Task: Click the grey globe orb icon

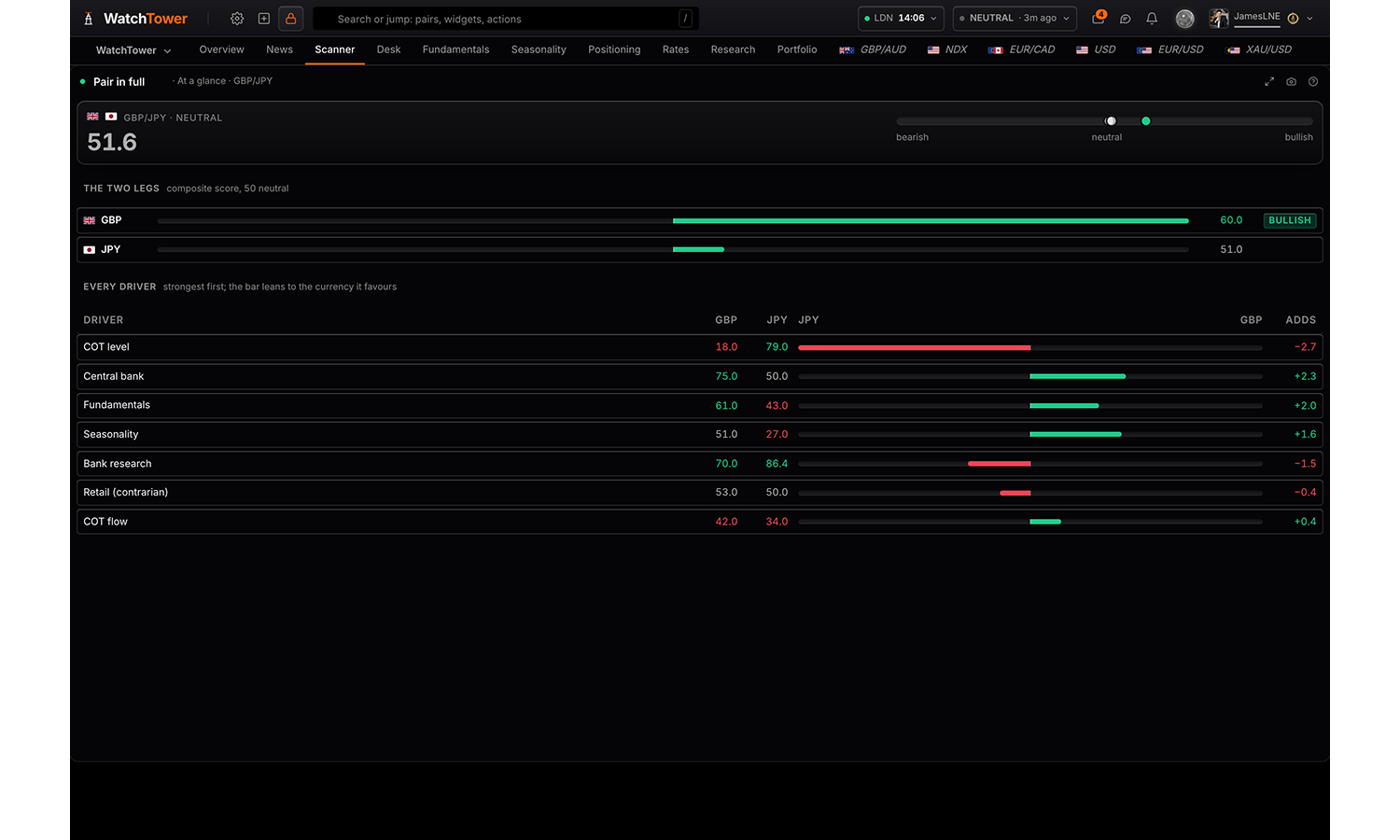Action: 1184,19
